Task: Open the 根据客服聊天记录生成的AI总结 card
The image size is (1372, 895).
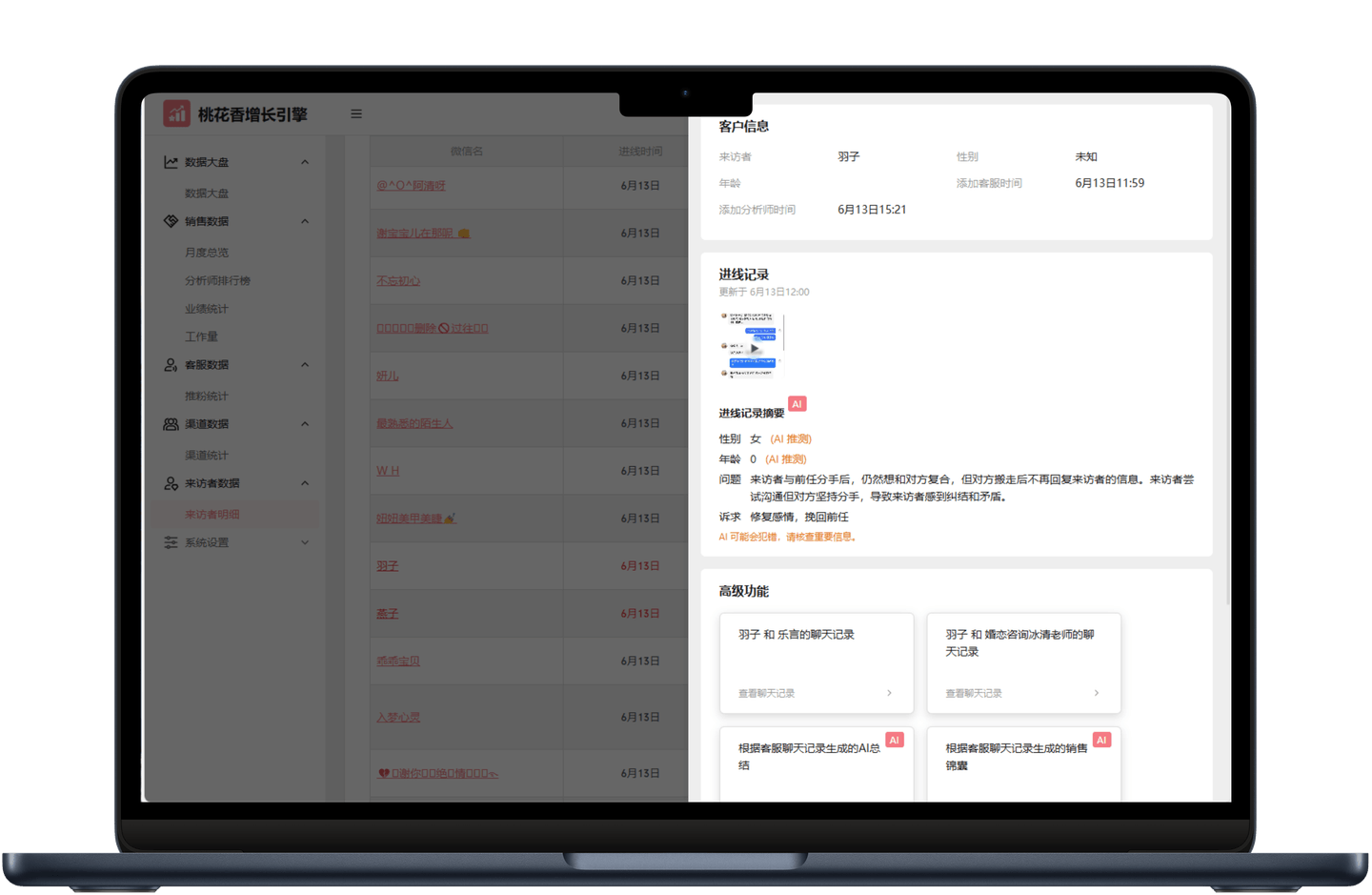Action: click(817, 764)
